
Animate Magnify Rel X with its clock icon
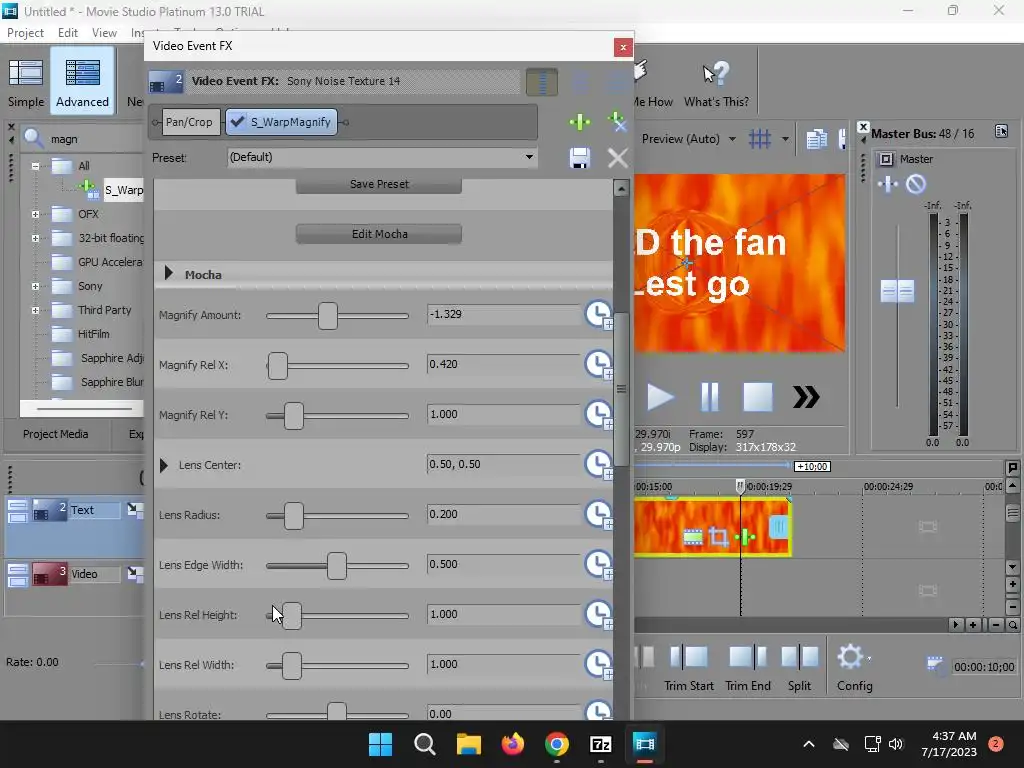click(598, 364)
